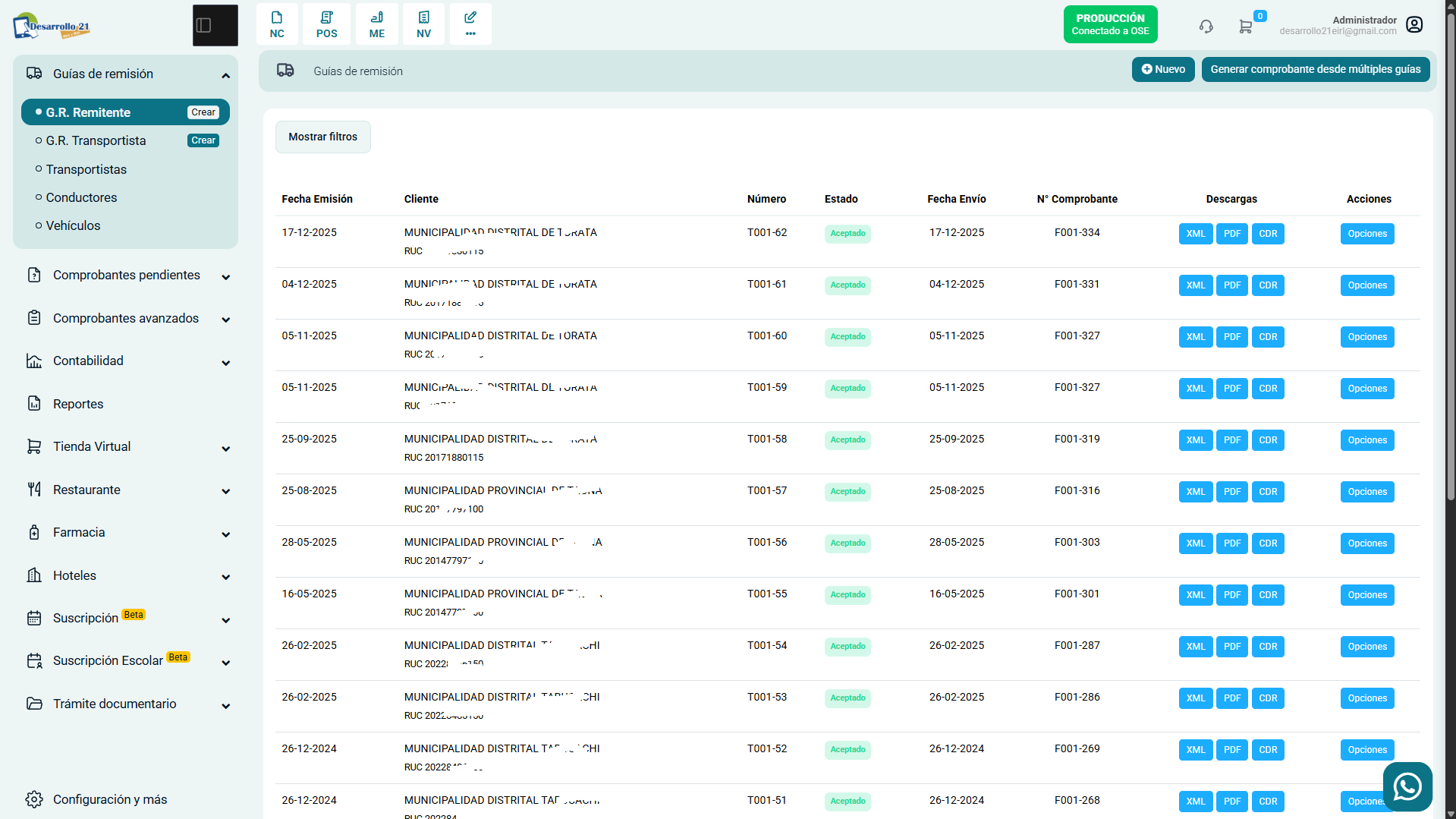
Task: Download CDR for guide T001-54
Action: tap(1268, 647)
